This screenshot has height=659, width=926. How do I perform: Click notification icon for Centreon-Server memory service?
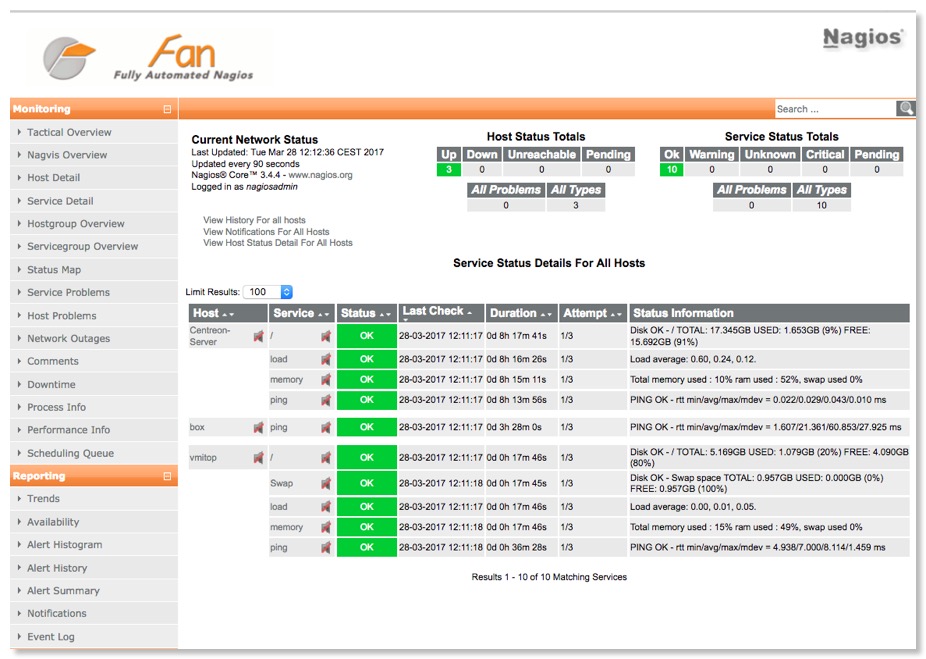tap(325, 380)
